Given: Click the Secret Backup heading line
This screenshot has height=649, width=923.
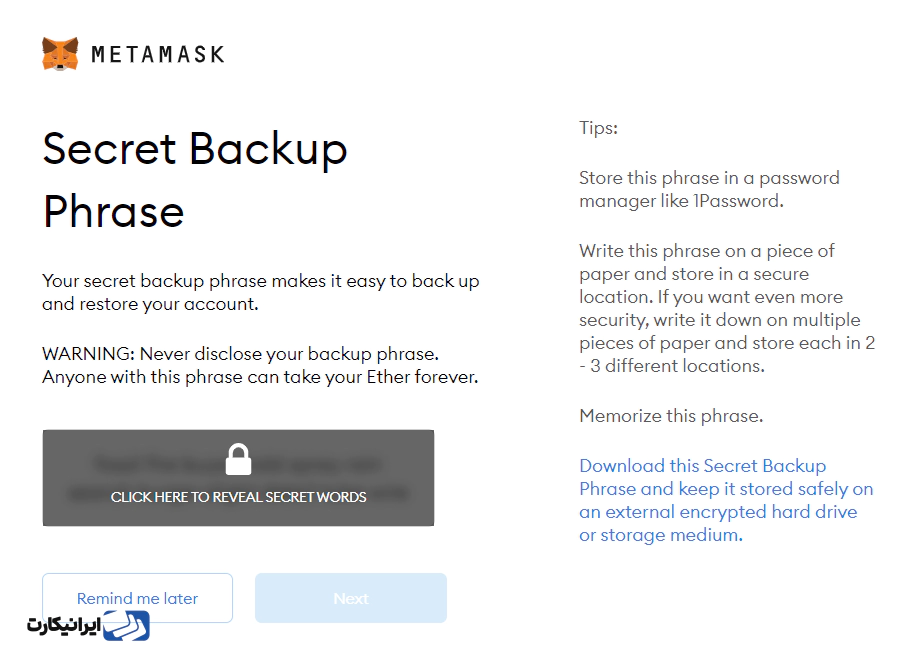Looking at the screenshot, I should 195,148.
